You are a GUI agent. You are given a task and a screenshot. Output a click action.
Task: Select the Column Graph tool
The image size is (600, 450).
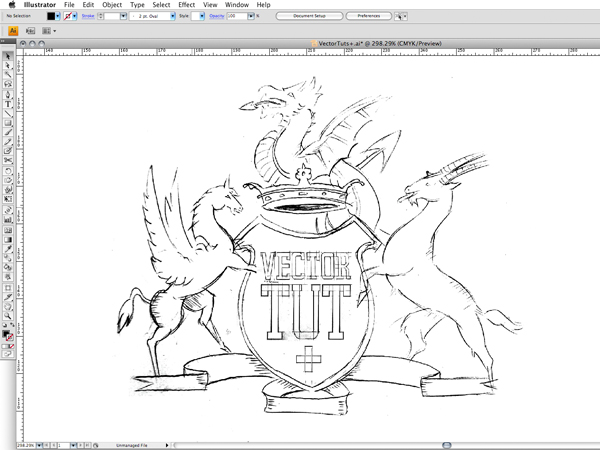[8, 219]
